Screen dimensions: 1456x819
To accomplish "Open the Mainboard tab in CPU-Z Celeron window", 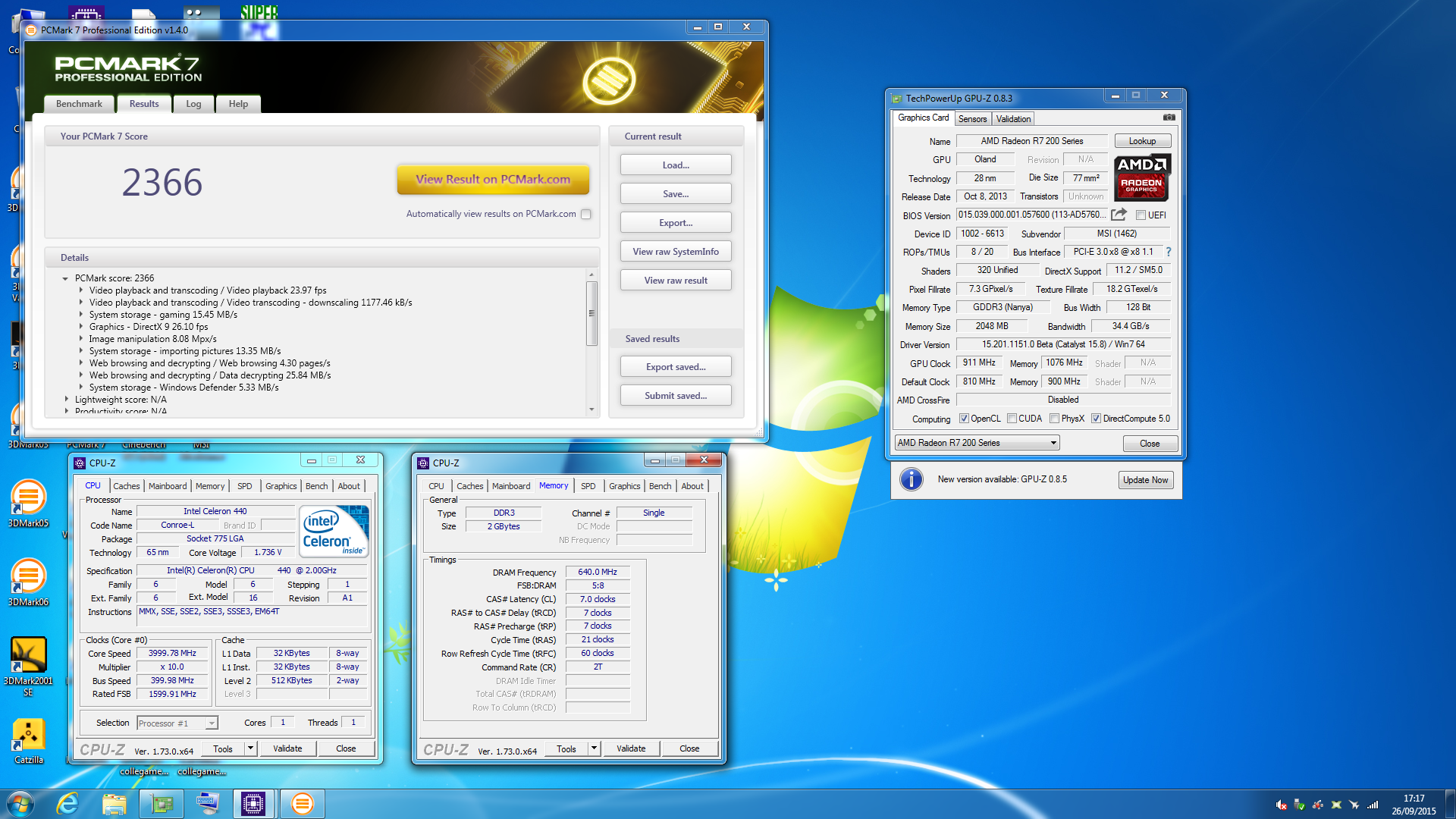I will coord(168,486).
